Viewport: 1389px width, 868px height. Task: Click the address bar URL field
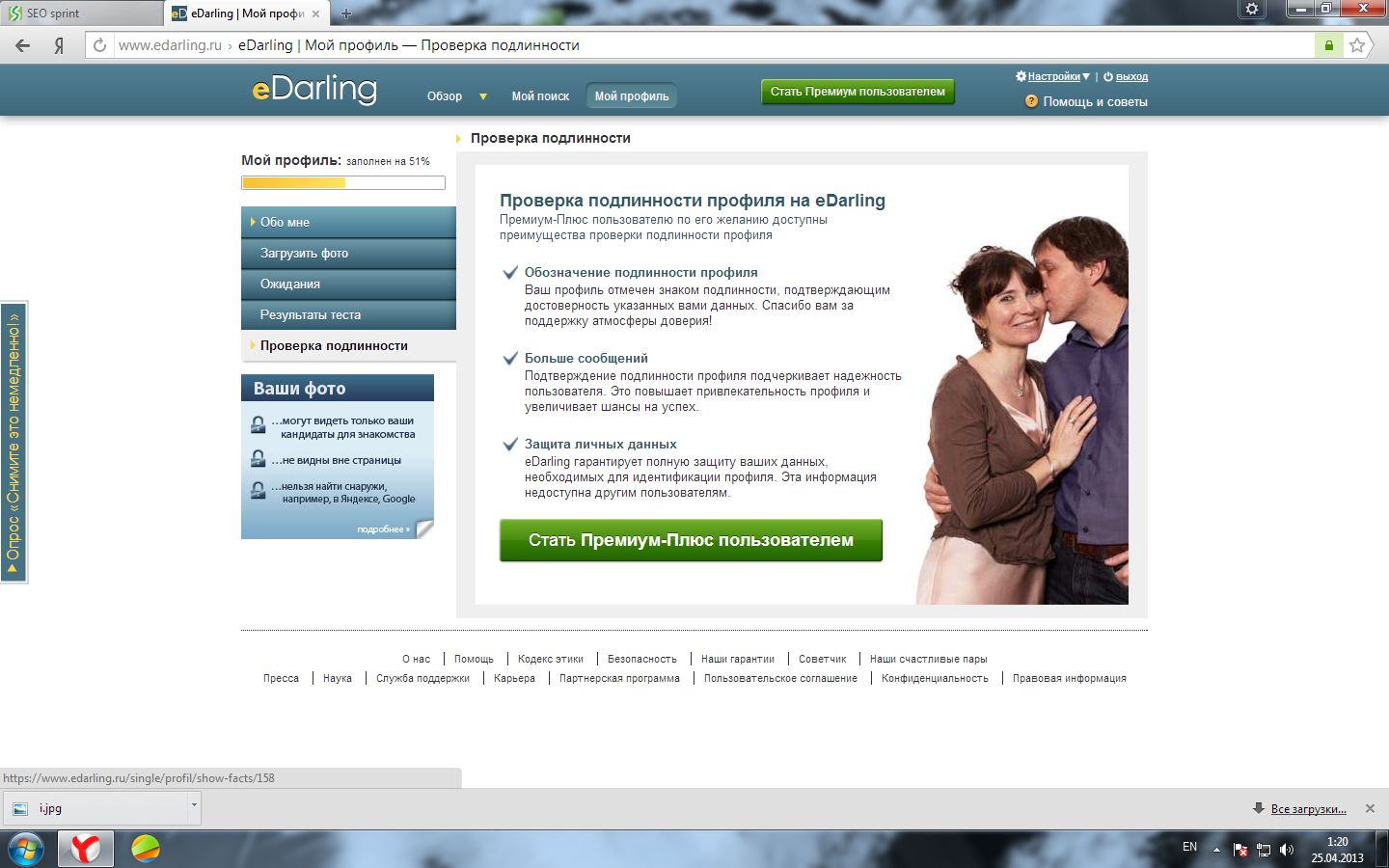coord(714,45)
